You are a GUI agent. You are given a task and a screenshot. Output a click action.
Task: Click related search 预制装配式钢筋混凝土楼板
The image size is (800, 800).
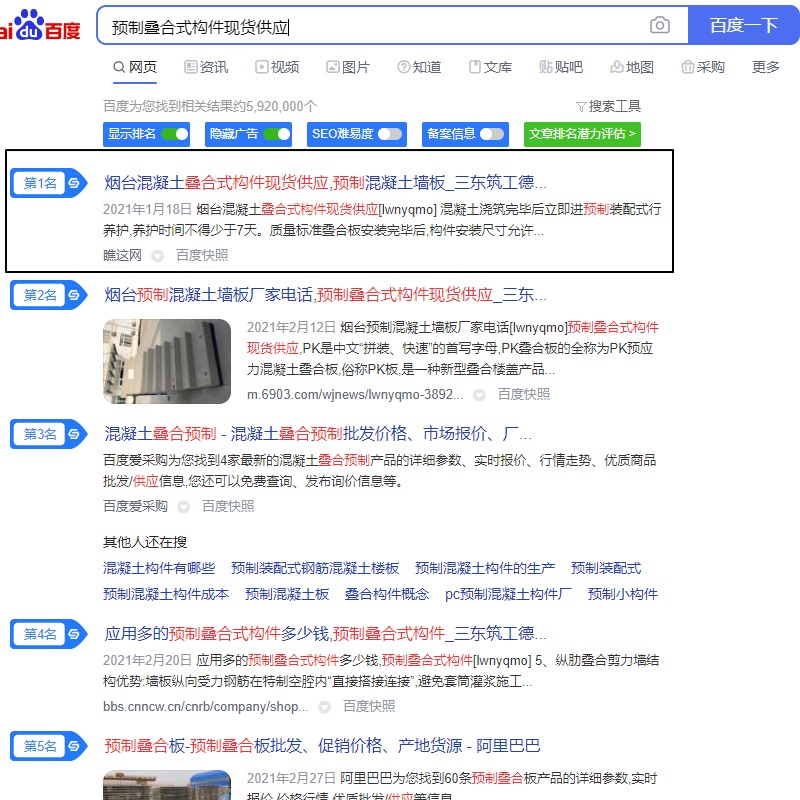[315, 568]
